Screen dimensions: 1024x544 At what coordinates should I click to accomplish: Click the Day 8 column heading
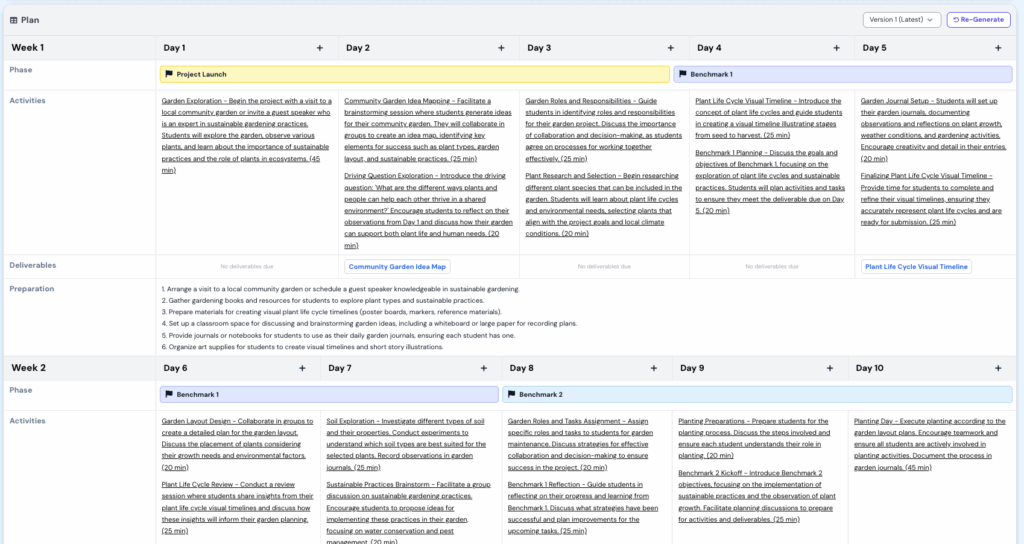coord(521,368)
